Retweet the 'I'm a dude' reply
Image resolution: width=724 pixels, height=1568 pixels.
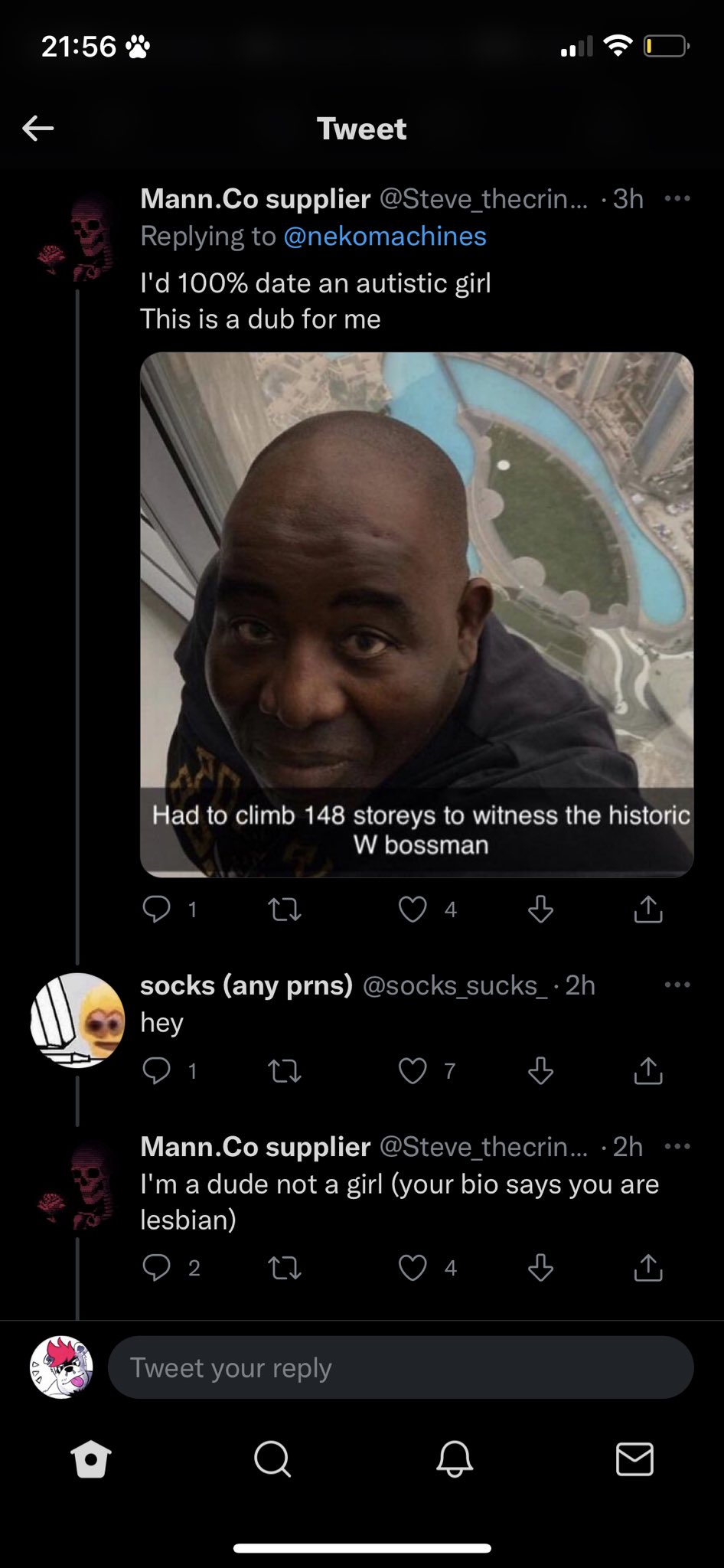(285, 1267)
